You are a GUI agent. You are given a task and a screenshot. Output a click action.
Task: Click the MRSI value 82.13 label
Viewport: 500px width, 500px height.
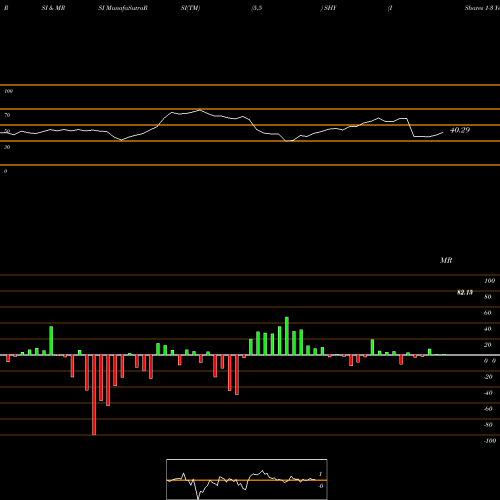(465, 292)
